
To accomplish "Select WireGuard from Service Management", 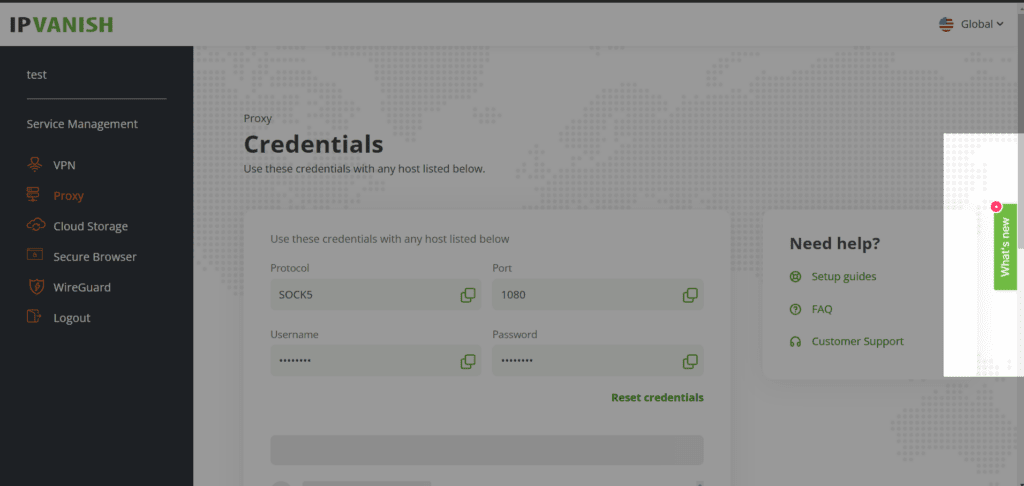I will [x=81, y=287].
